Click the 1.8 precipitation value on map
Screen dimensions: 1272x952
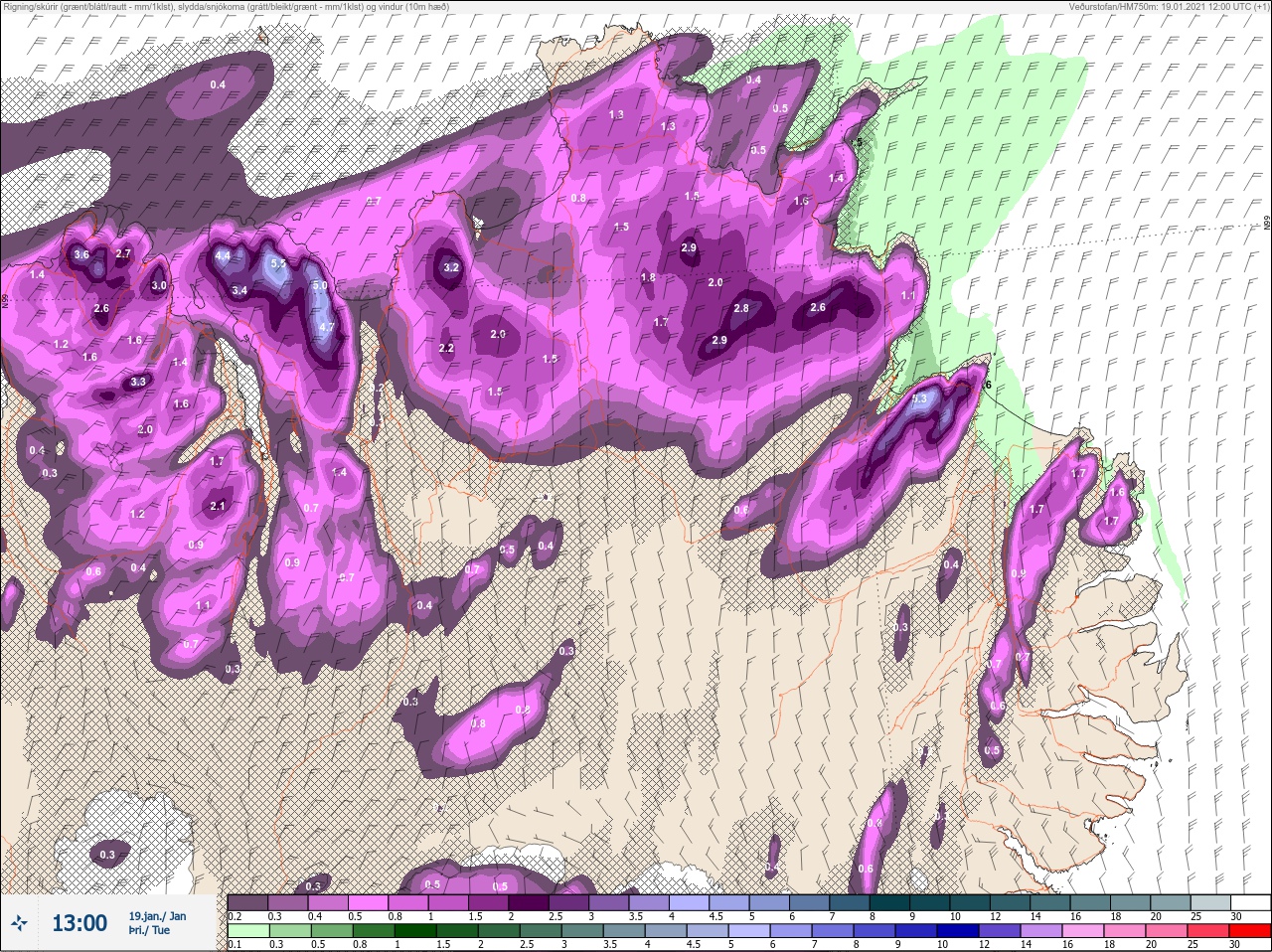(648, 277)
